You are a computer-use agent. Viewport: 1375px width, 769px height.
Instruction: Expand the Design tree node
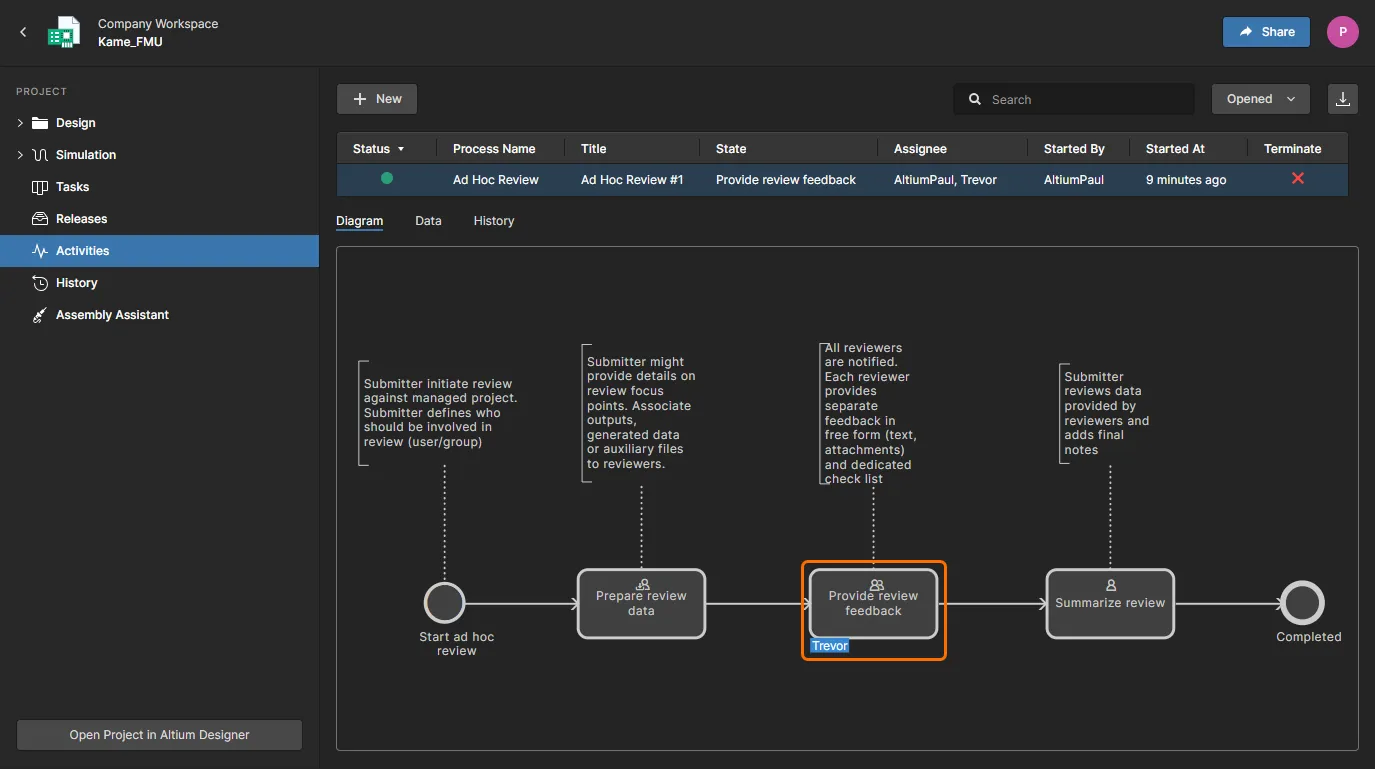(20, 123)
